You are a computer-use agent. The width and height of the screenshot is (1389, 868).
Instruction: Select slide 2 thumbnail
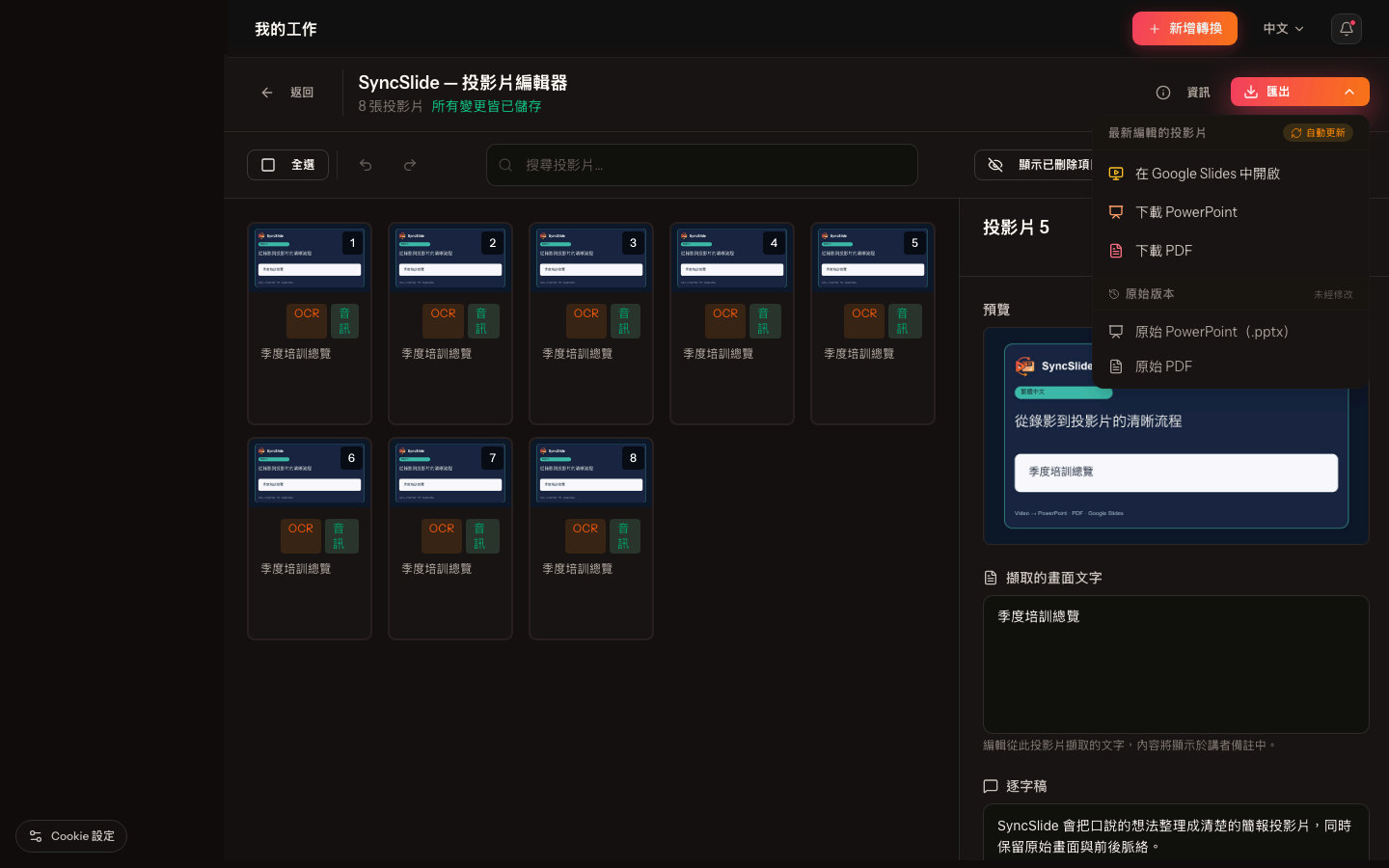(x=450, y=258)
